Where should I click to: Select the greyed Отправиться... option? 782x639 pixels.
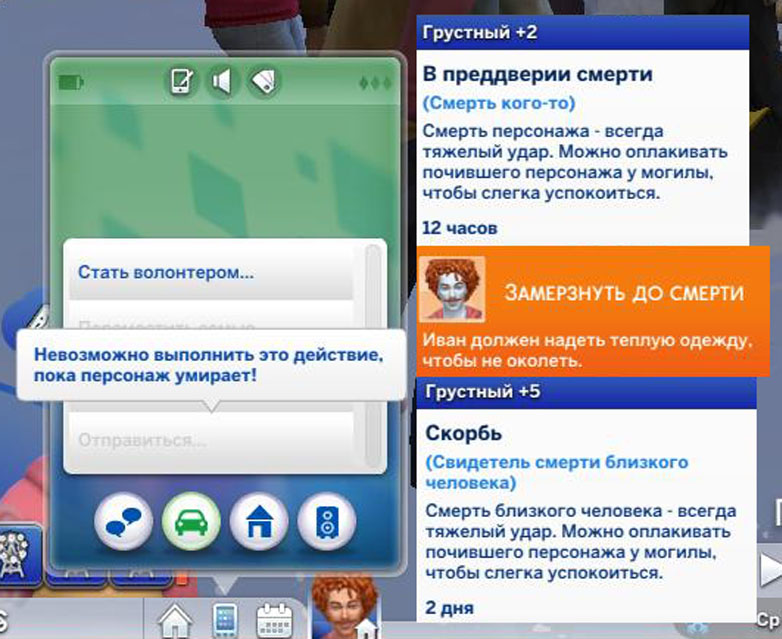(211, 440)
